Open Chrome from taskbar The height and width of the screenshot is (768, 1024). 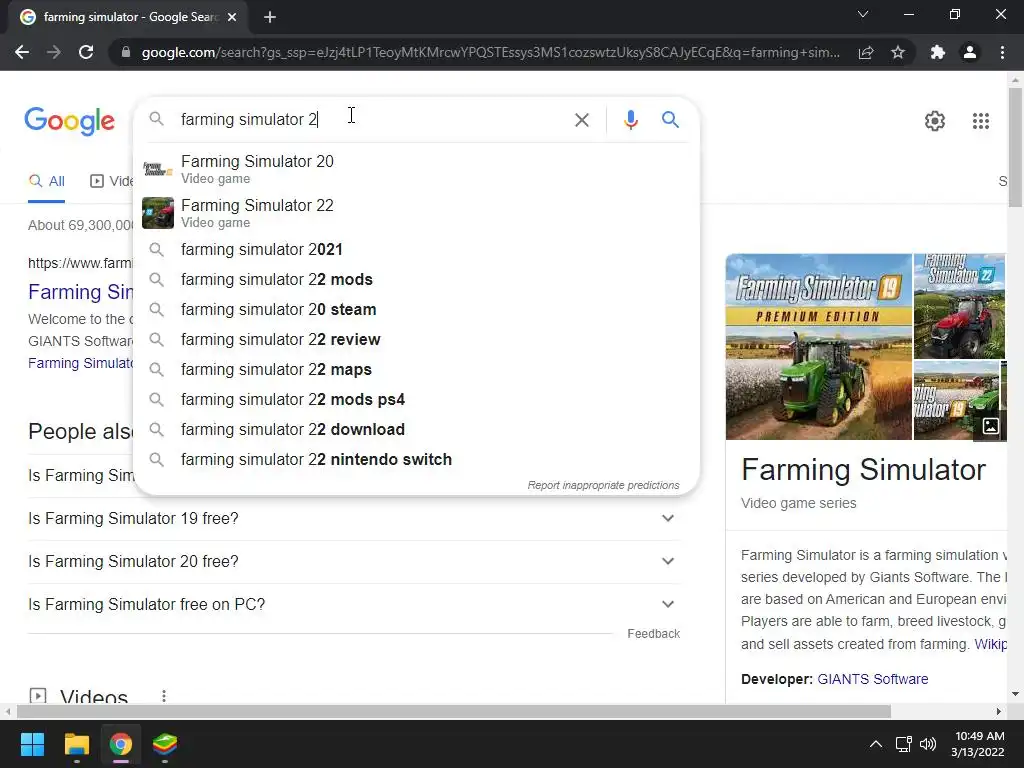(121, 744)
